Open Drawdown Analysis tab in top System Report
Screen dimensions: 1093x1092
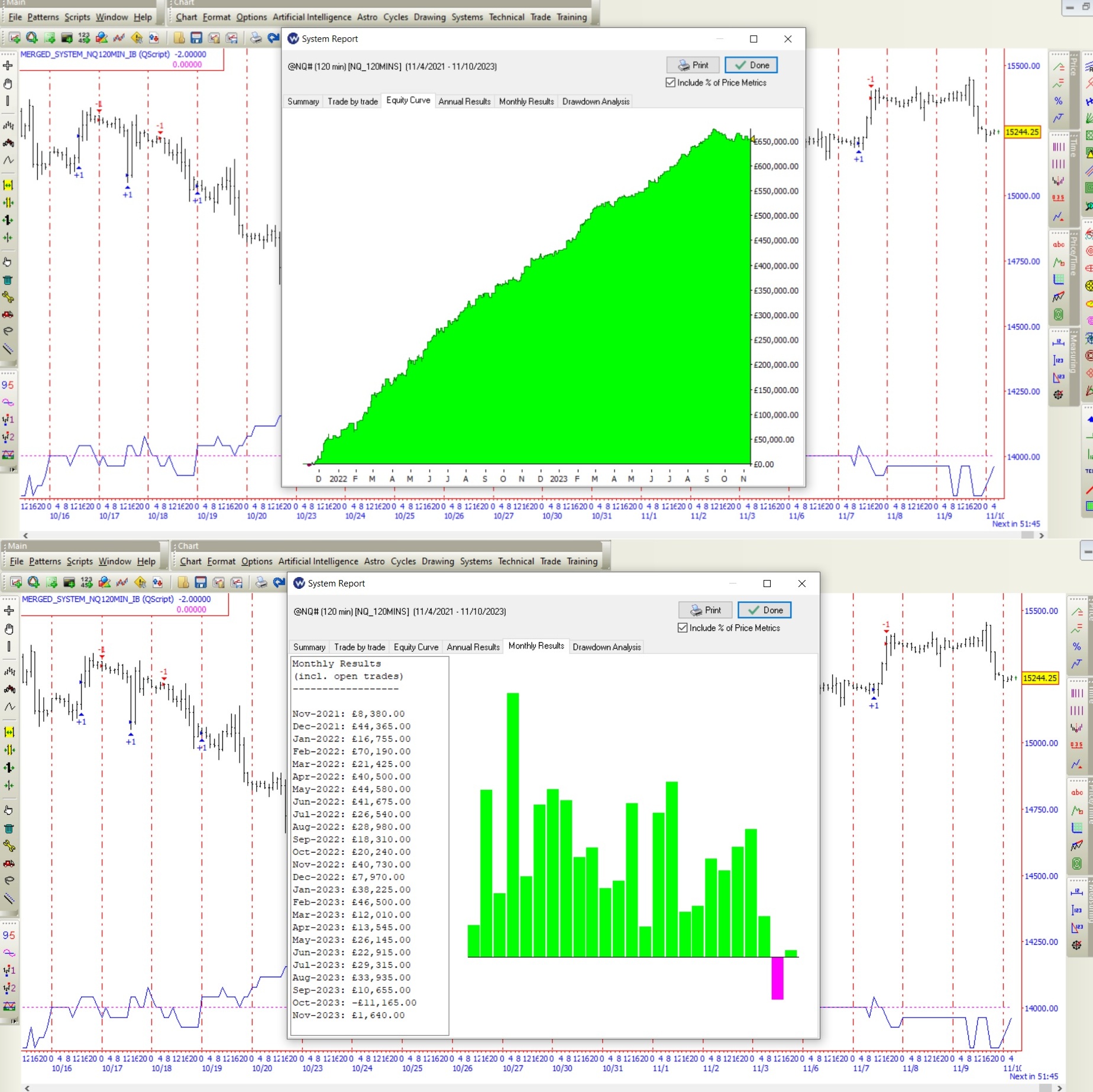[596, 102]
